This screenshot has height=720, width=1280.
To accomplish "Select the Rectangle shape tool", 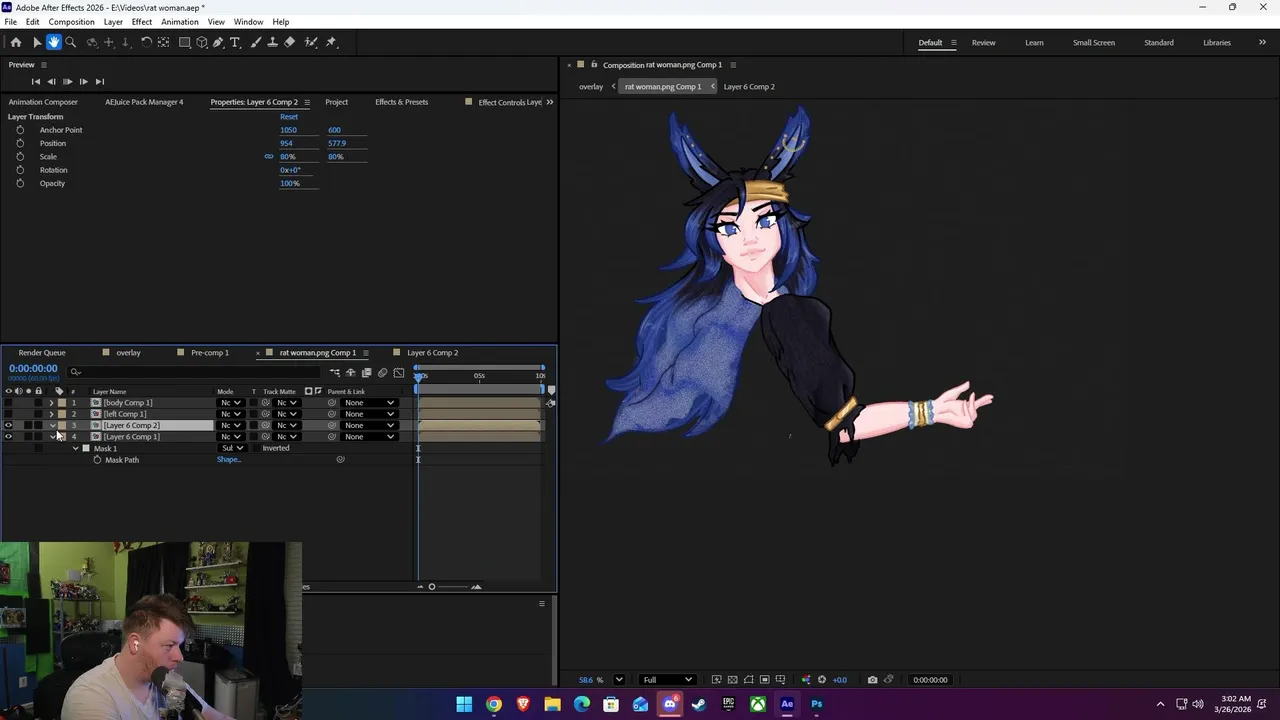I will pos(185,42).
